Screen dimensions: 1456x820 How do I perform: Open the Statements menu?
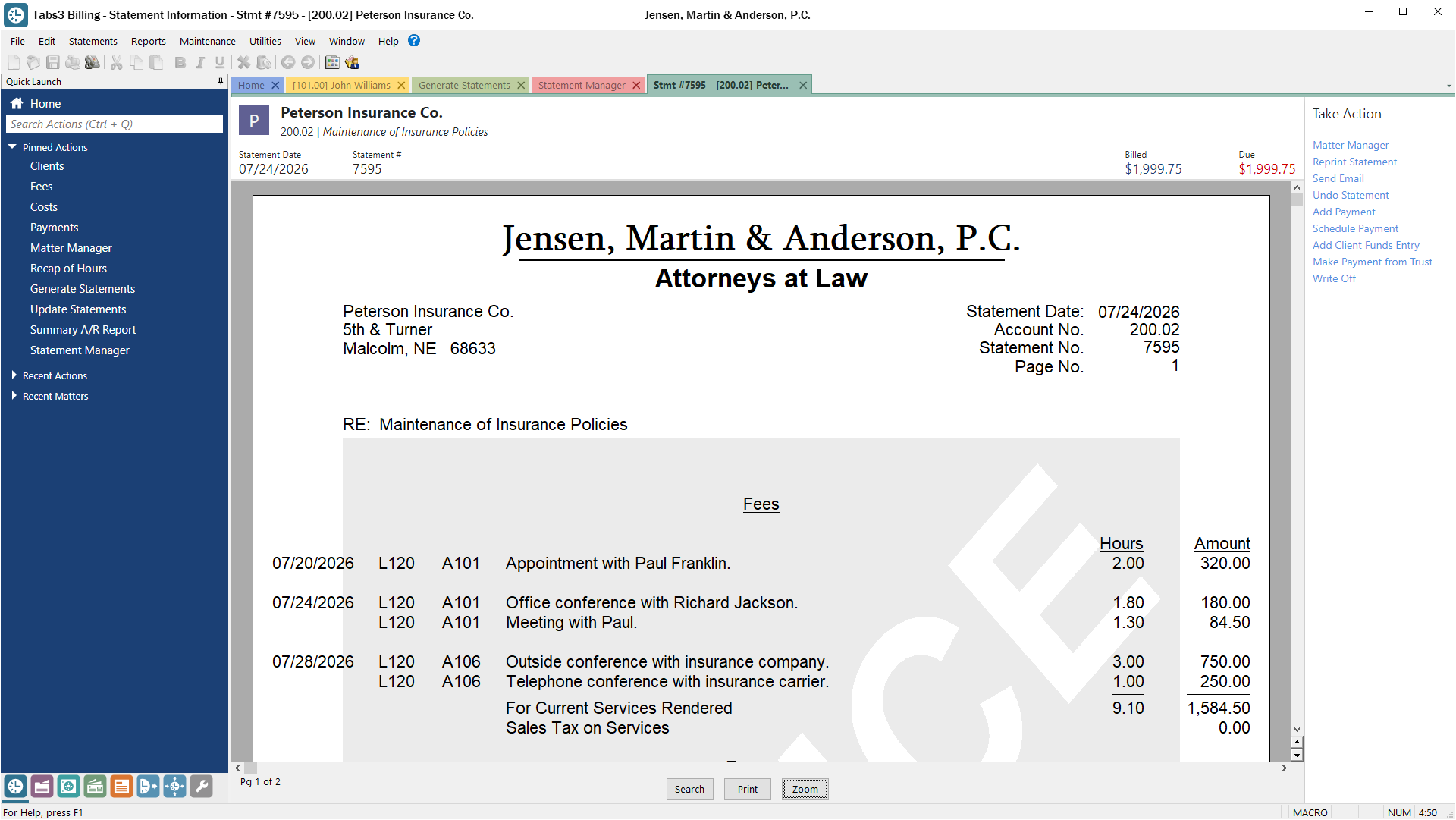[x=93, y=41]
